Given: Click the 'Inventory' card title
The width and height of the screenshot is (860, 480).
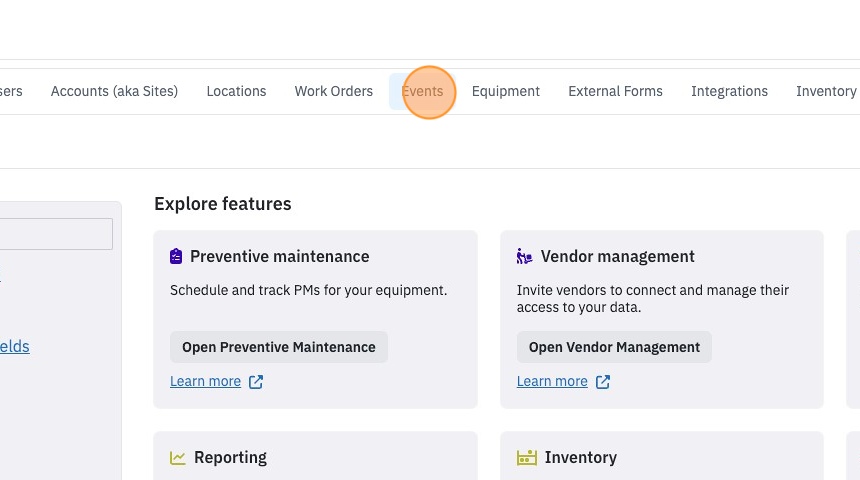Looking at the screenshot, I should (x=580, y=458).
